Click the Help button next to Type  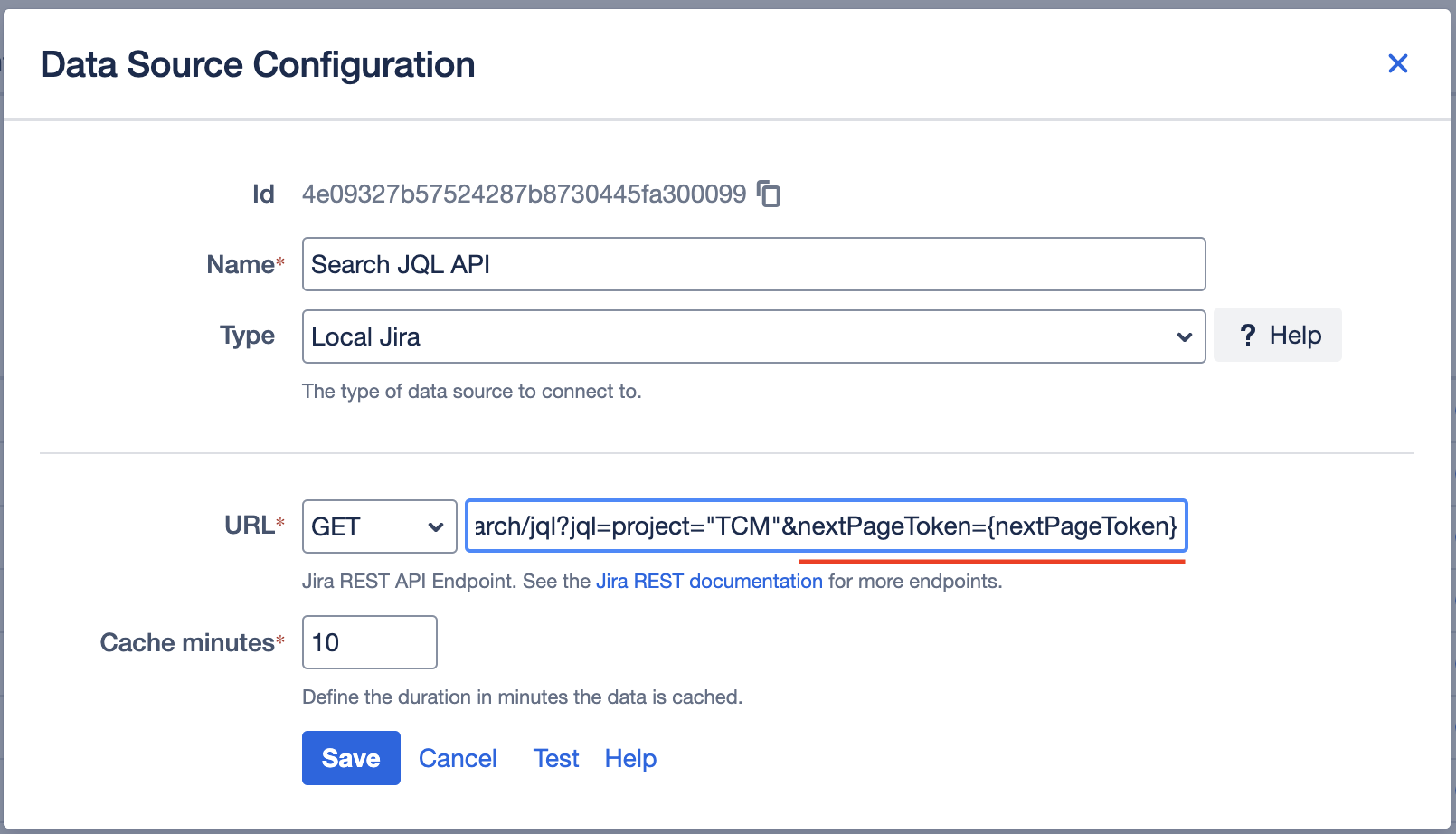pyautogui.click(x=1278, y=335)
